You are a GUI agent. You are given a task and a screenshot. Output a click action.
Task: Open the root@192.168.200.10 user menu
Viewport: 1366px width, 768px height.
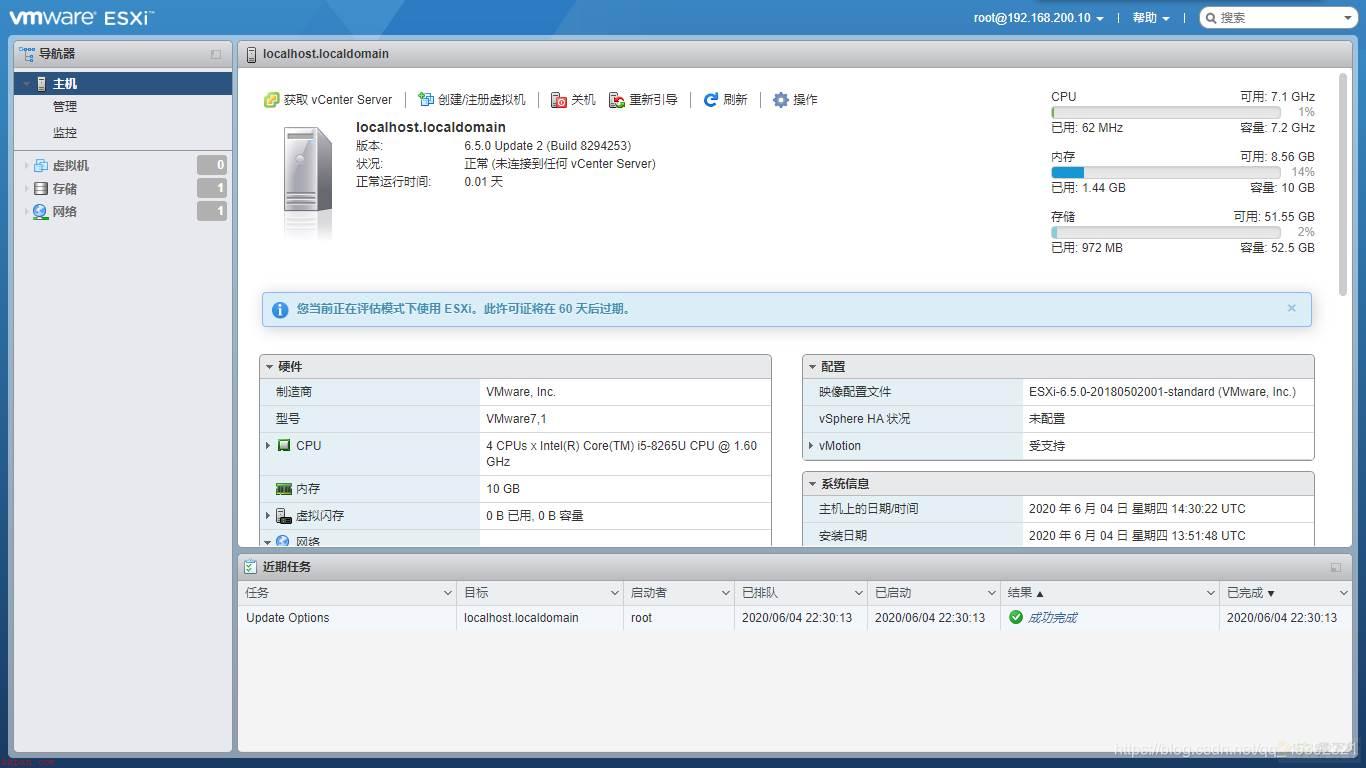click(1039, 18)
